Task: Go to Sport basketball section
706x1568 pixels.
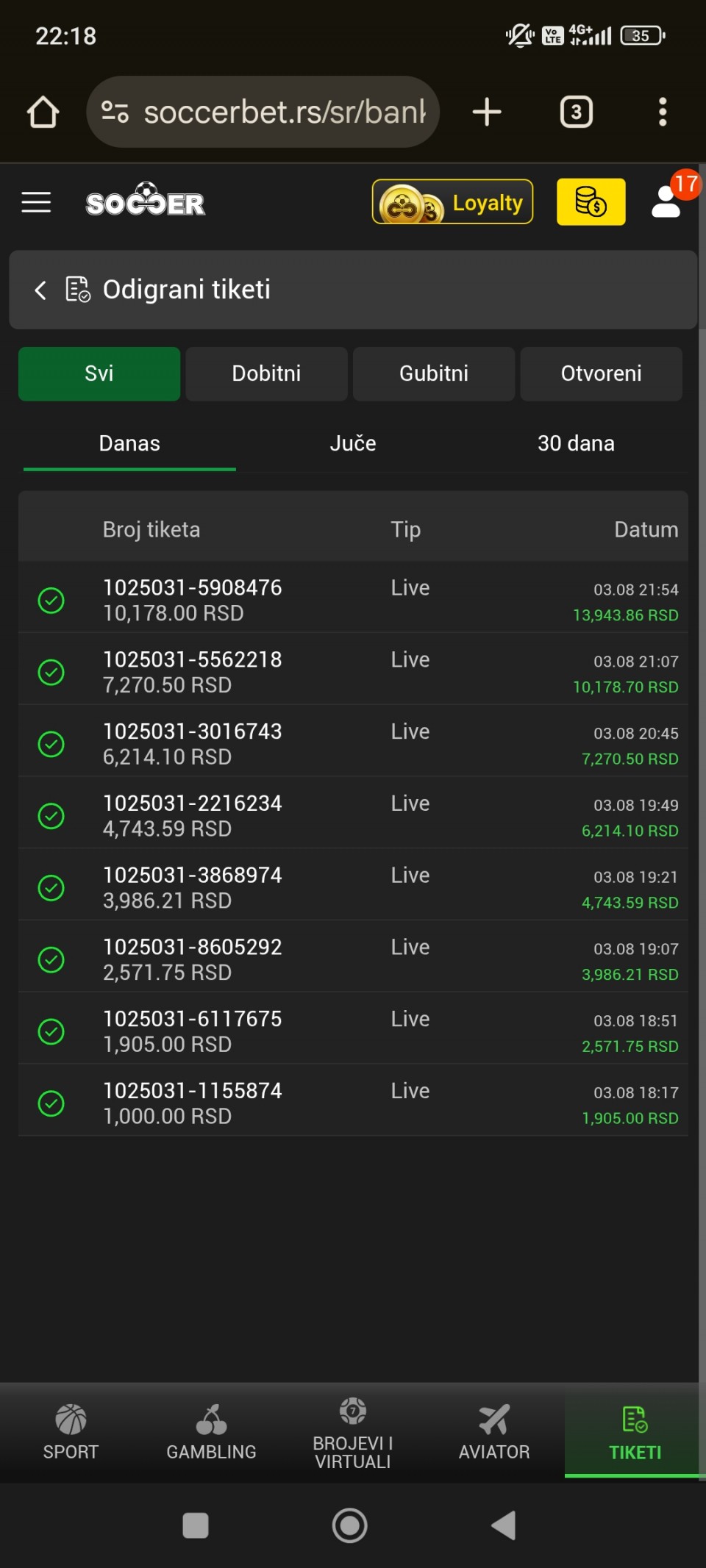Action: [x=71, y=1433]
